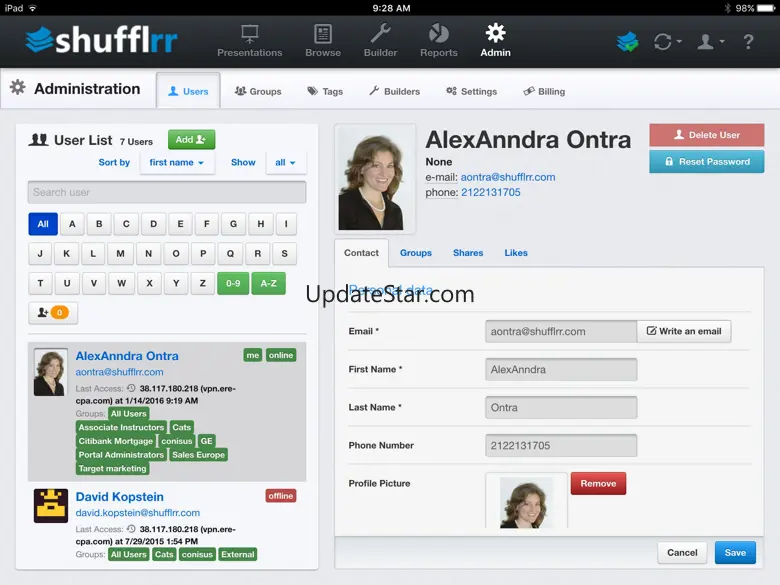Select the 0-9 filter

233,283
